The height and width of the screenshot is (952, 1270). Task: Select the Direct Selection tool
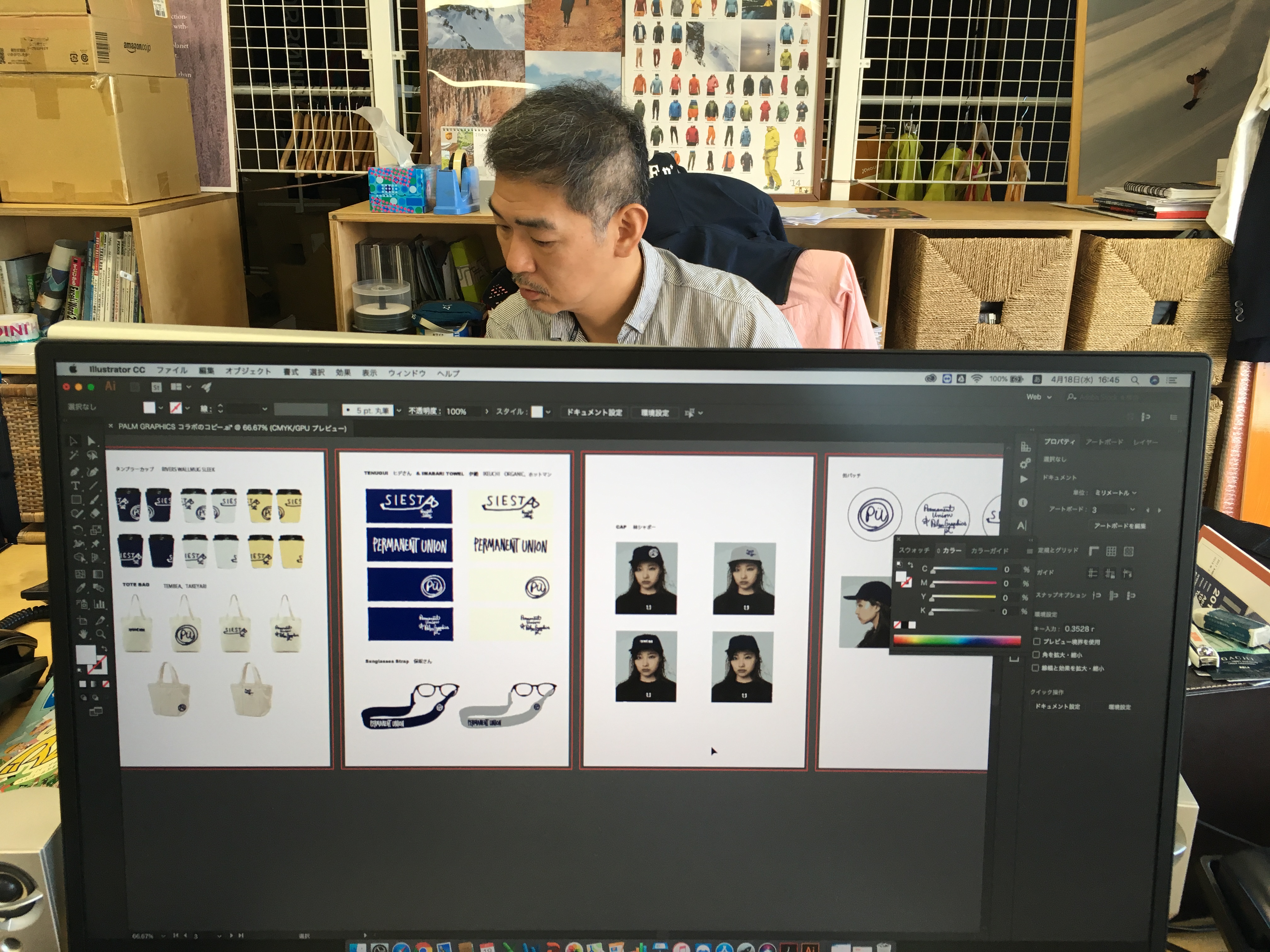coord(92,441)
